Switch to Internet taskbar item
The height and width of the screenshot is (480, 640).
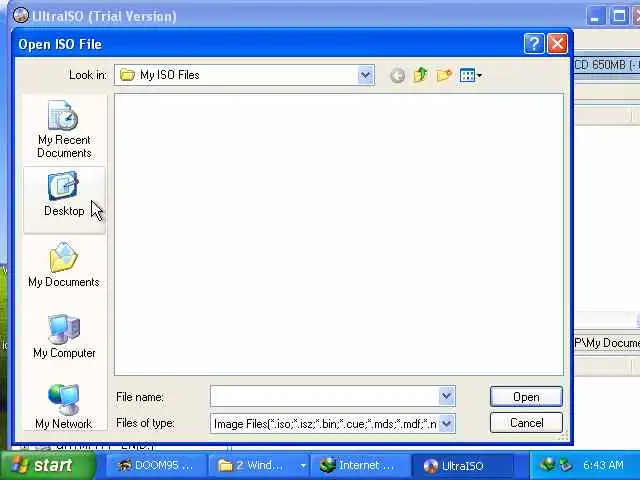(361, 465)
